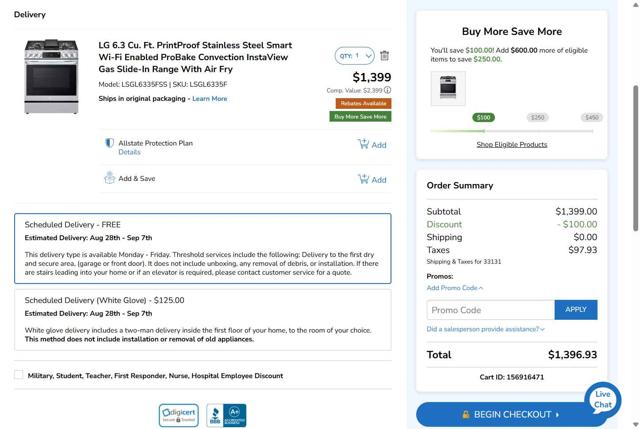Screen dimensions: 640x429
Task: Focus the Promo Code input field
Action: (490, 310)
